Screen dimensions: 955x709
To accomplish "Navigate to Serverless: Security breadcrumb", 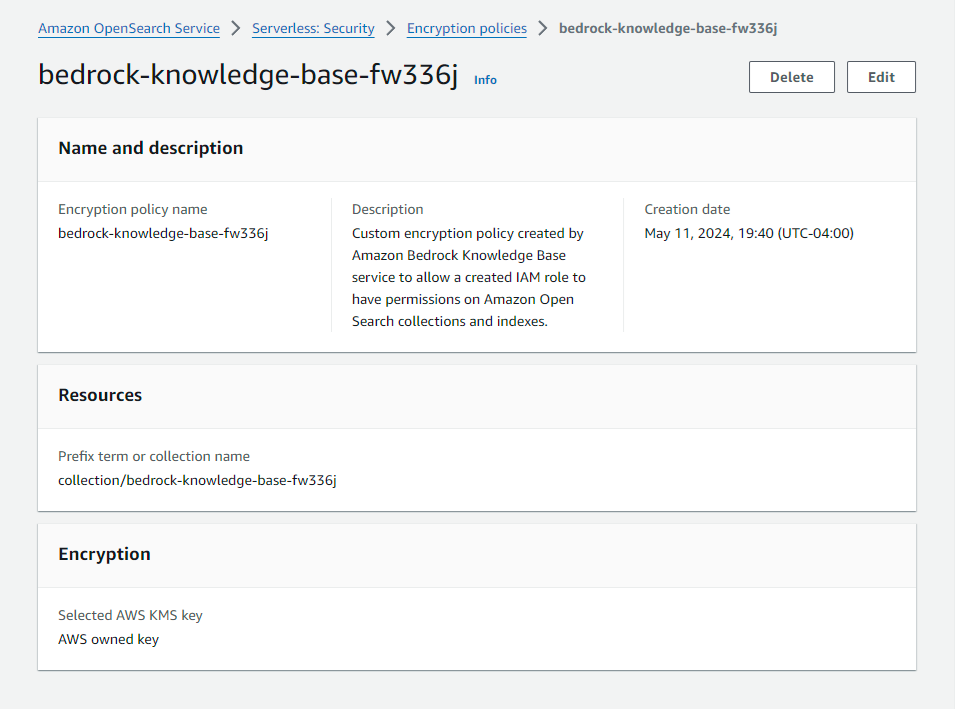I will pyautogui.click(x=313, y=28).
